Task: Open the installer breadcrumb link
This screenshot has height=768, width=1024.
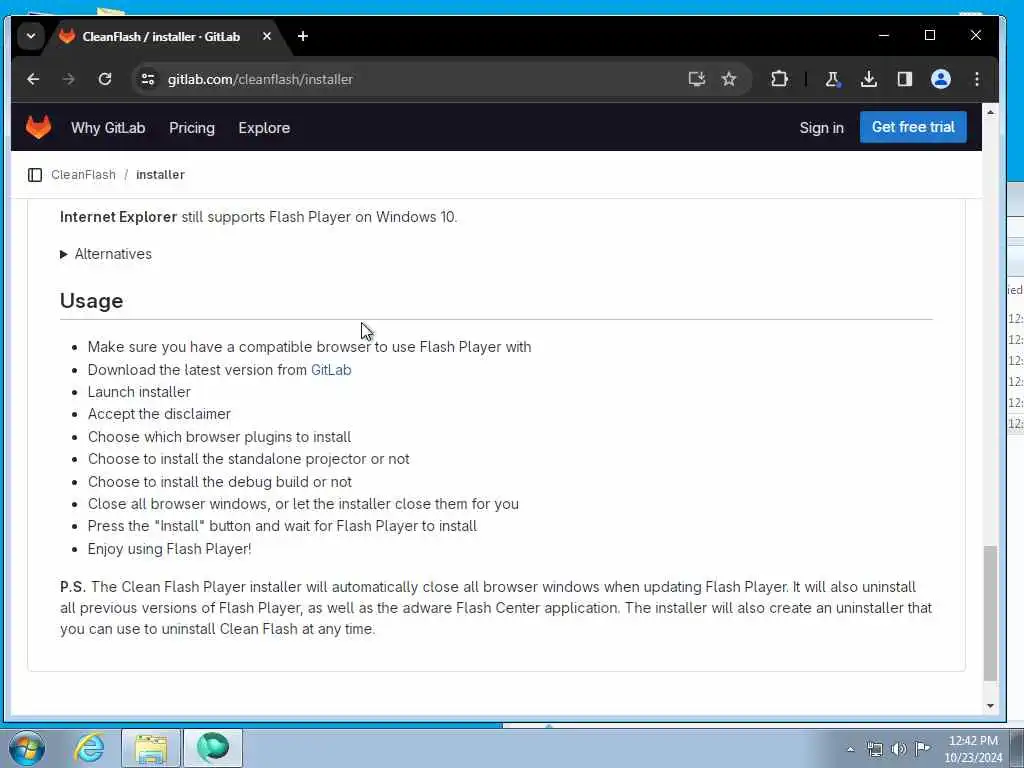Action: tap(161, 175)
